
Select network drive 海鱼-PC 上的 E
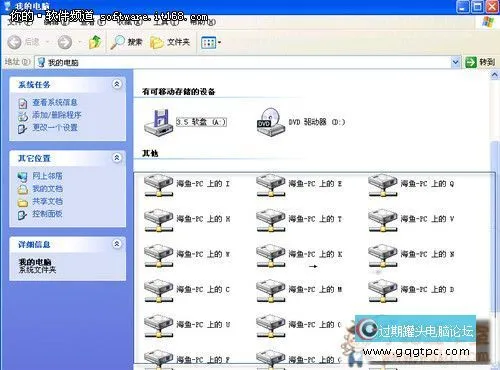[x=299, y=185]
